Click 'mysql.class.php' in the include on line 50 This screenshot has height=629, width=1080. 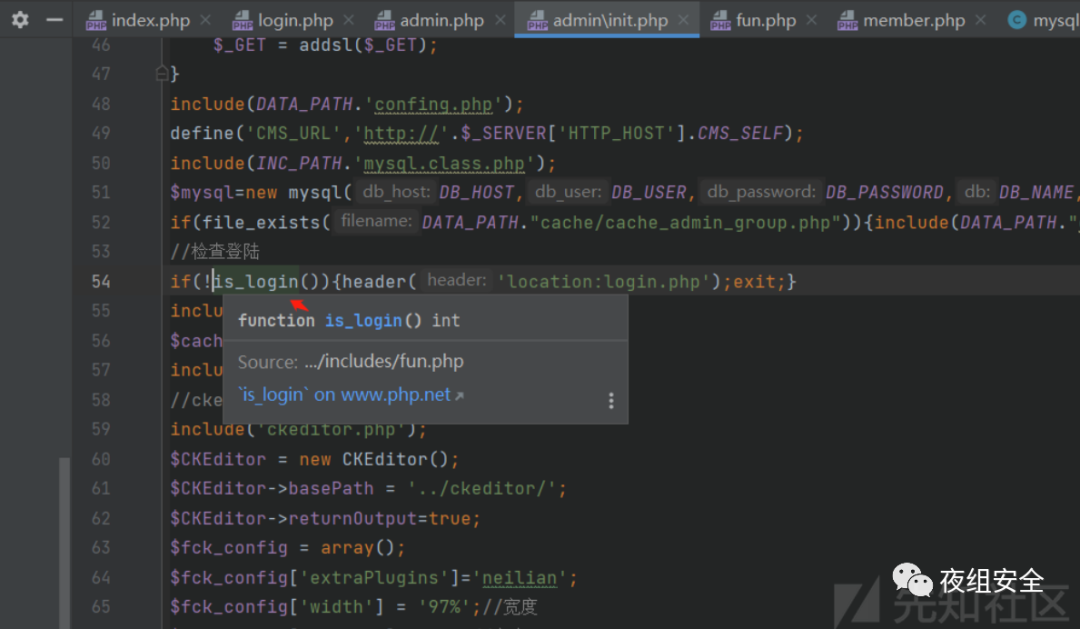(x=444, y=163)
